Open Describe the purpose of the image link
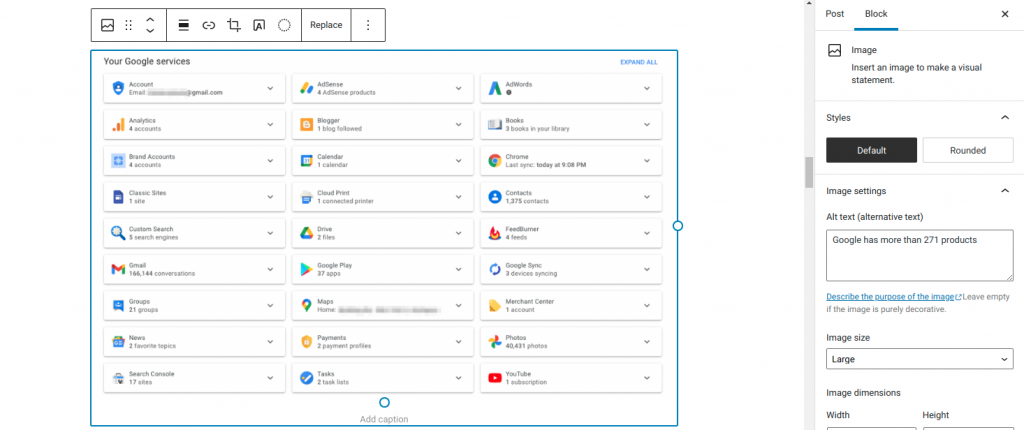Screen dimensions: 1024x430 (893, 296)
